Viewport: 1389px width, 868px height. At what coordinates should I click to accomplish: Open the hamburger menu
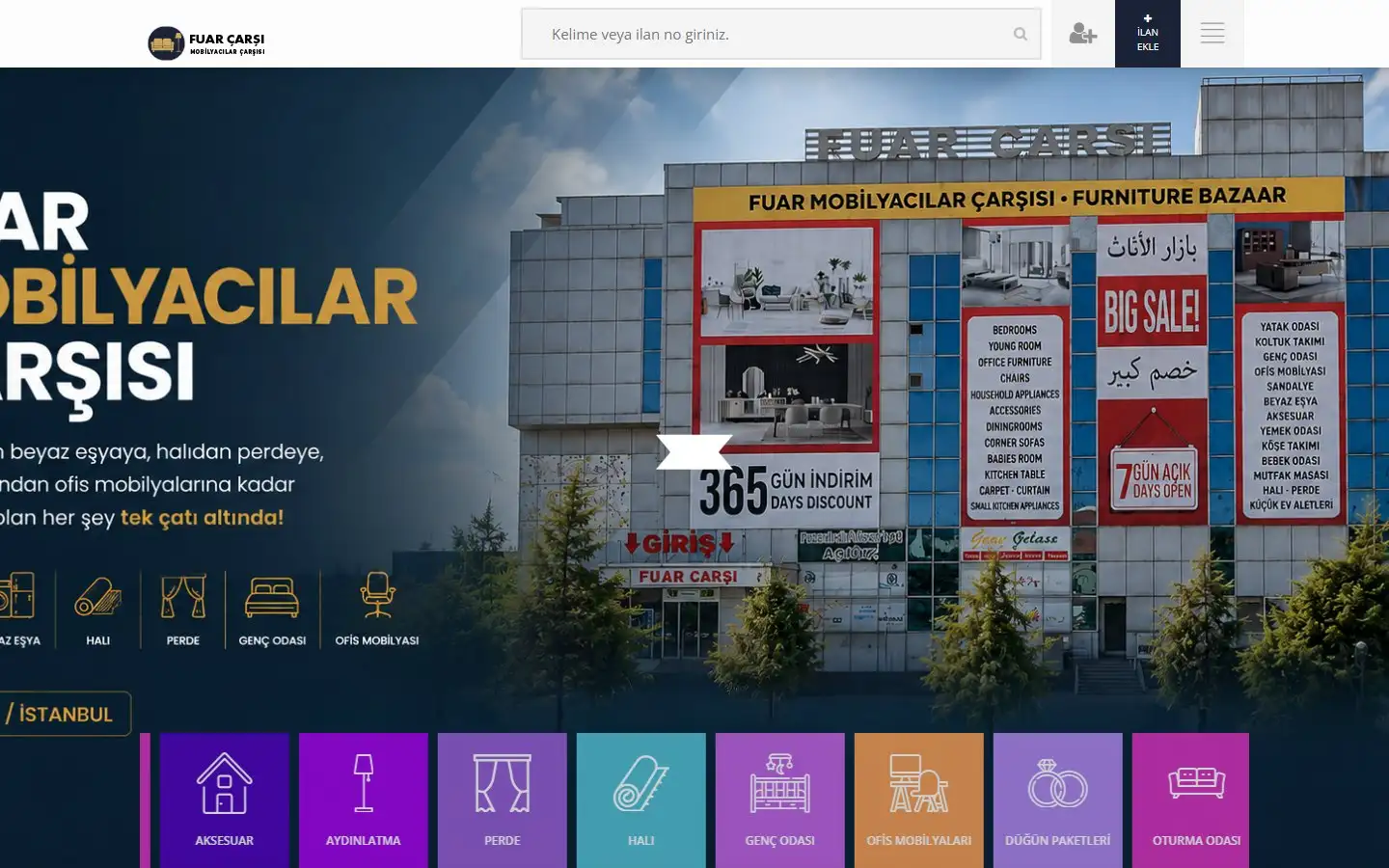[x=1212, y=34]
